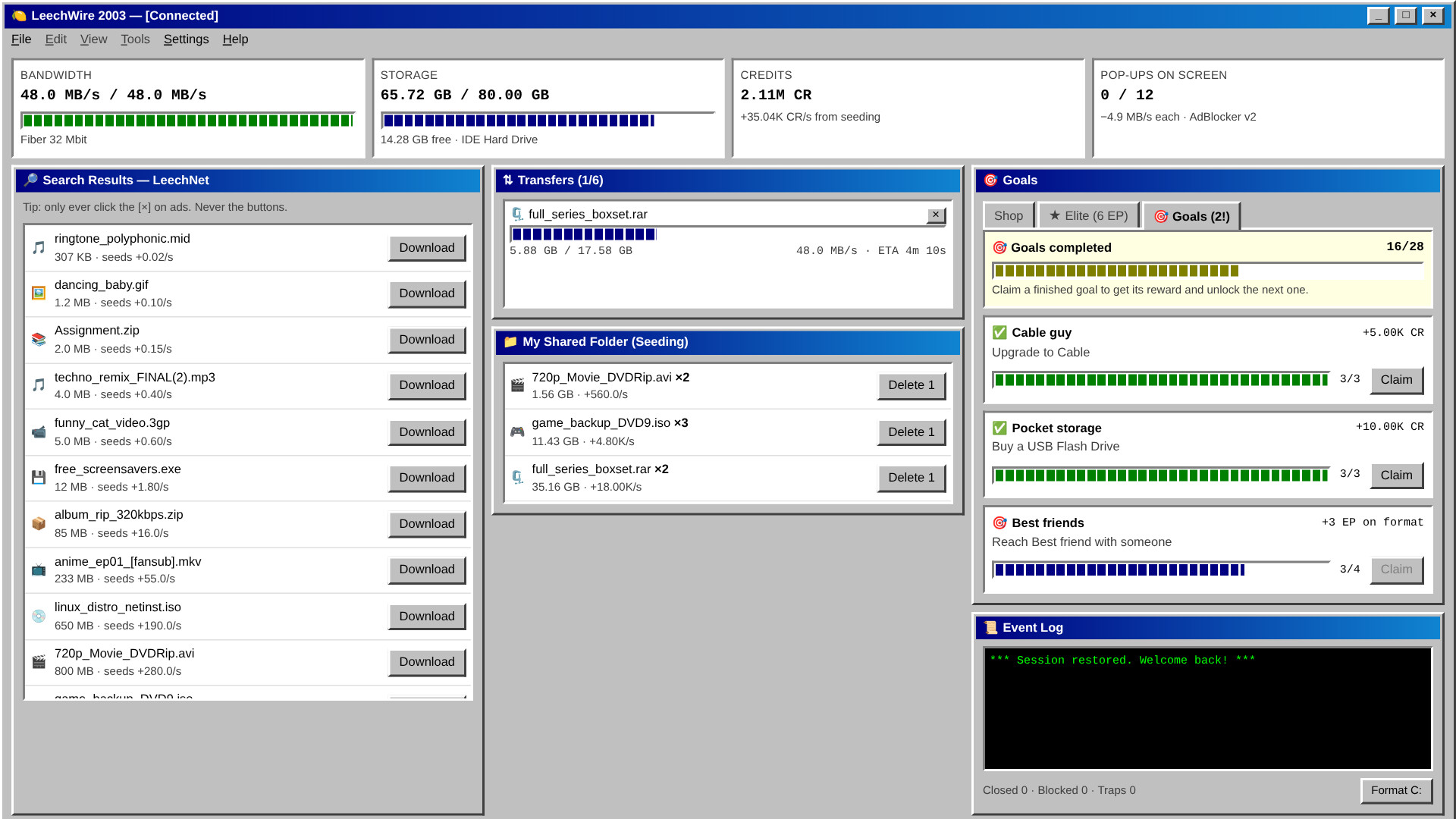Image resolution: width=1456 pixels, height=819 pixels.
Task: Delete one copy of game_backup_DVD9.iso
Action: pyautogui.click(x=912, y=432)
